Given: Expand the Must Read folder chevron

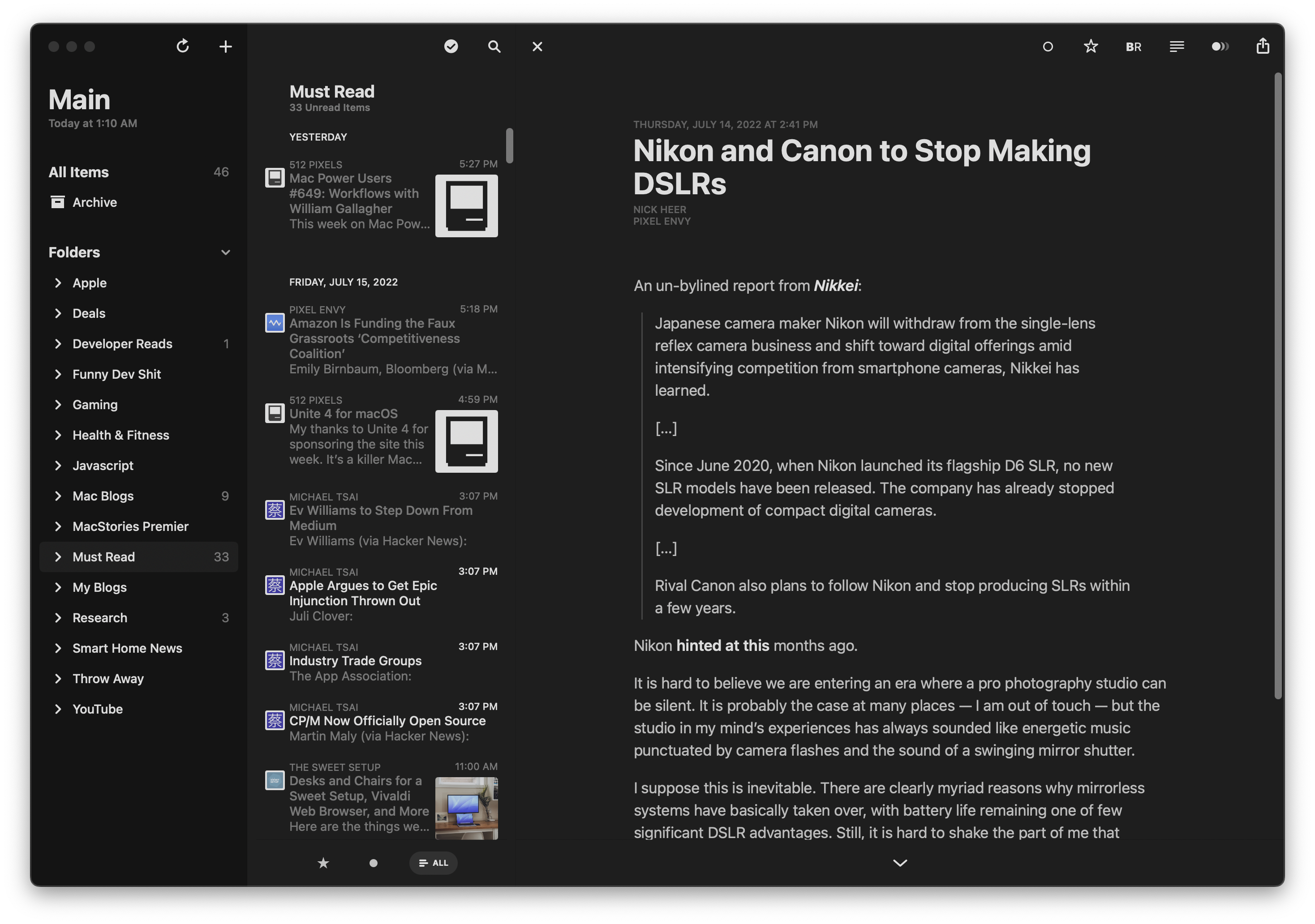Looking at the screenshot, I should [58, 556].
